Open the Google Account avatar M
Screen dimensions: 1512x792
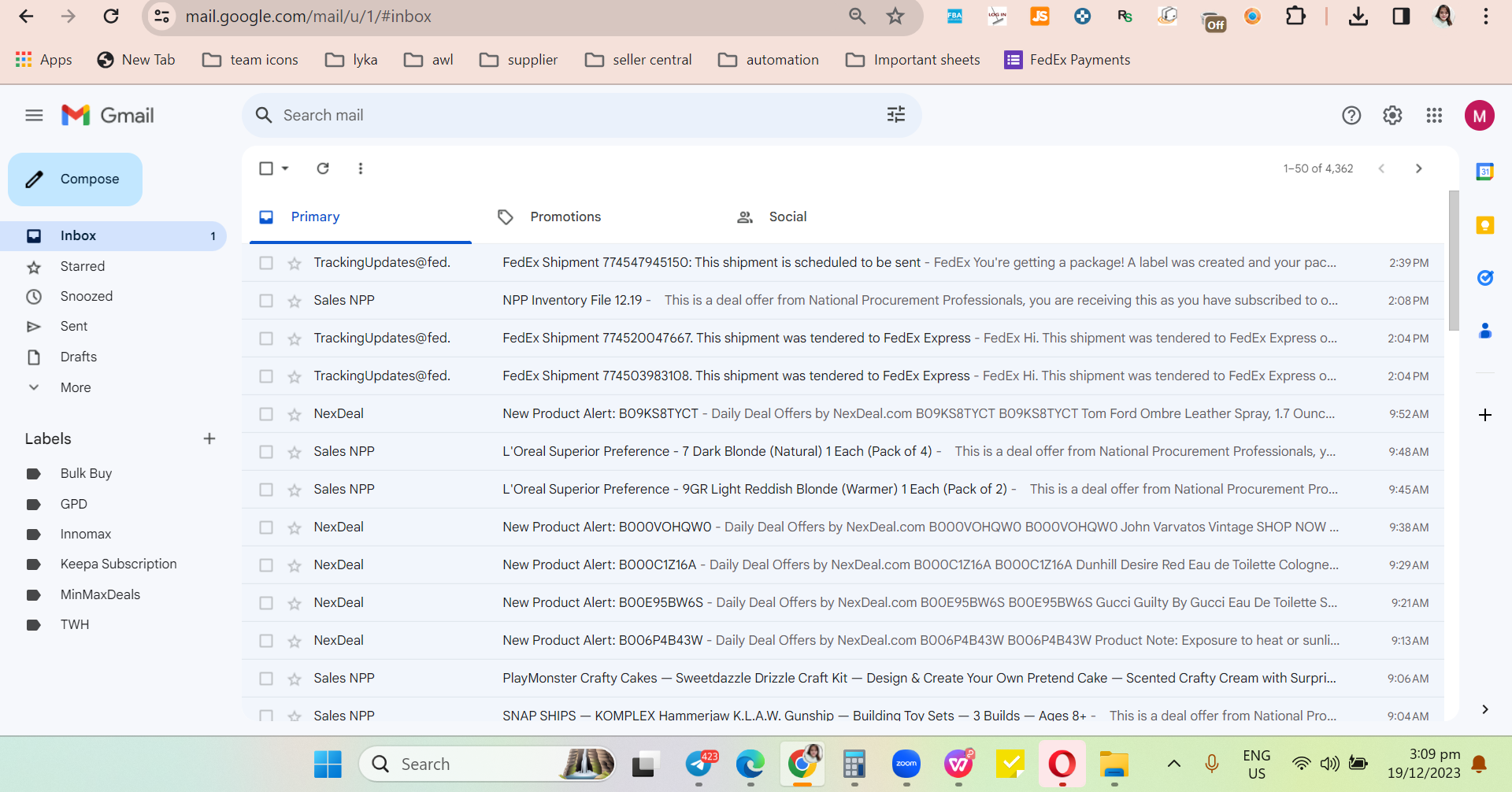pos(1480,116)
